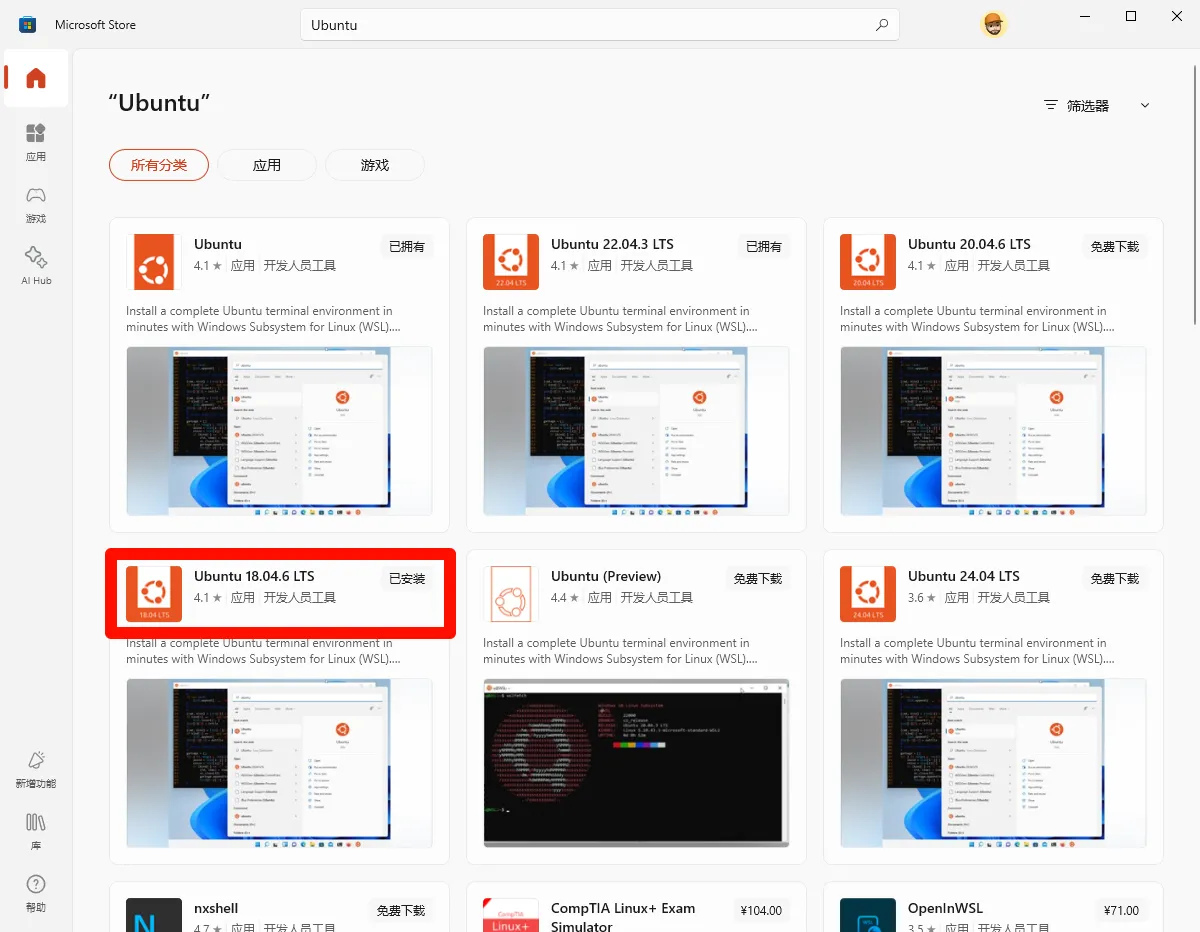1200x932 pixels.
Task: Open Ubuntu 24.04 LTS screenshot thumbnail
Action: pos(993,763)
